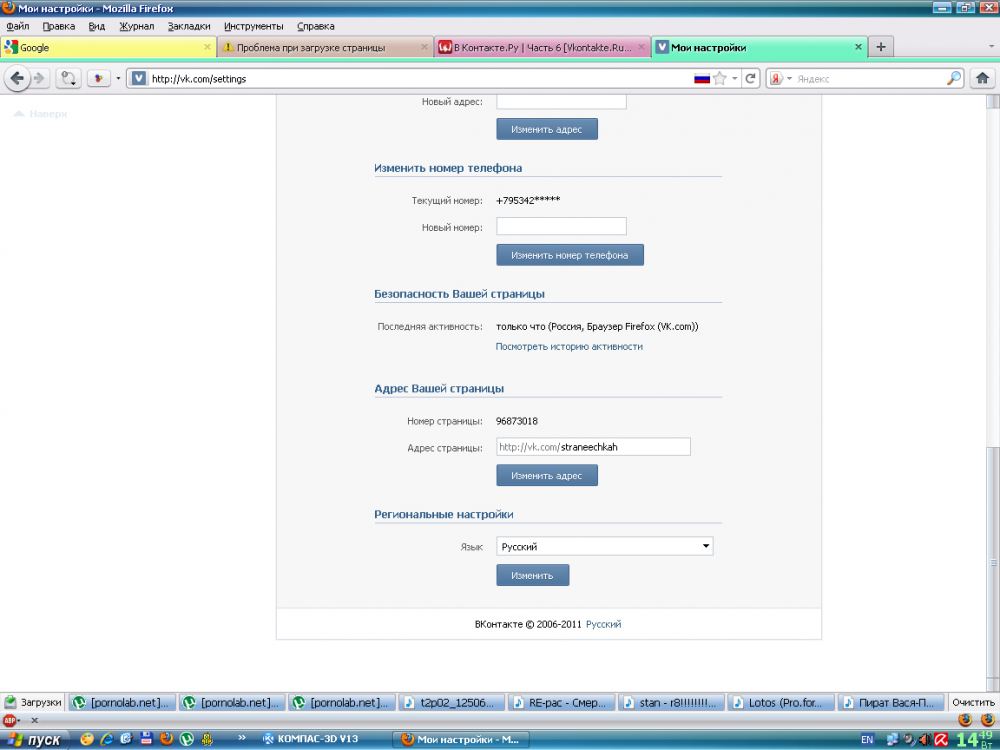This screenshot has width=1000, height=750.
Task: Click the пуск Start button
Action: click(34, 740)
